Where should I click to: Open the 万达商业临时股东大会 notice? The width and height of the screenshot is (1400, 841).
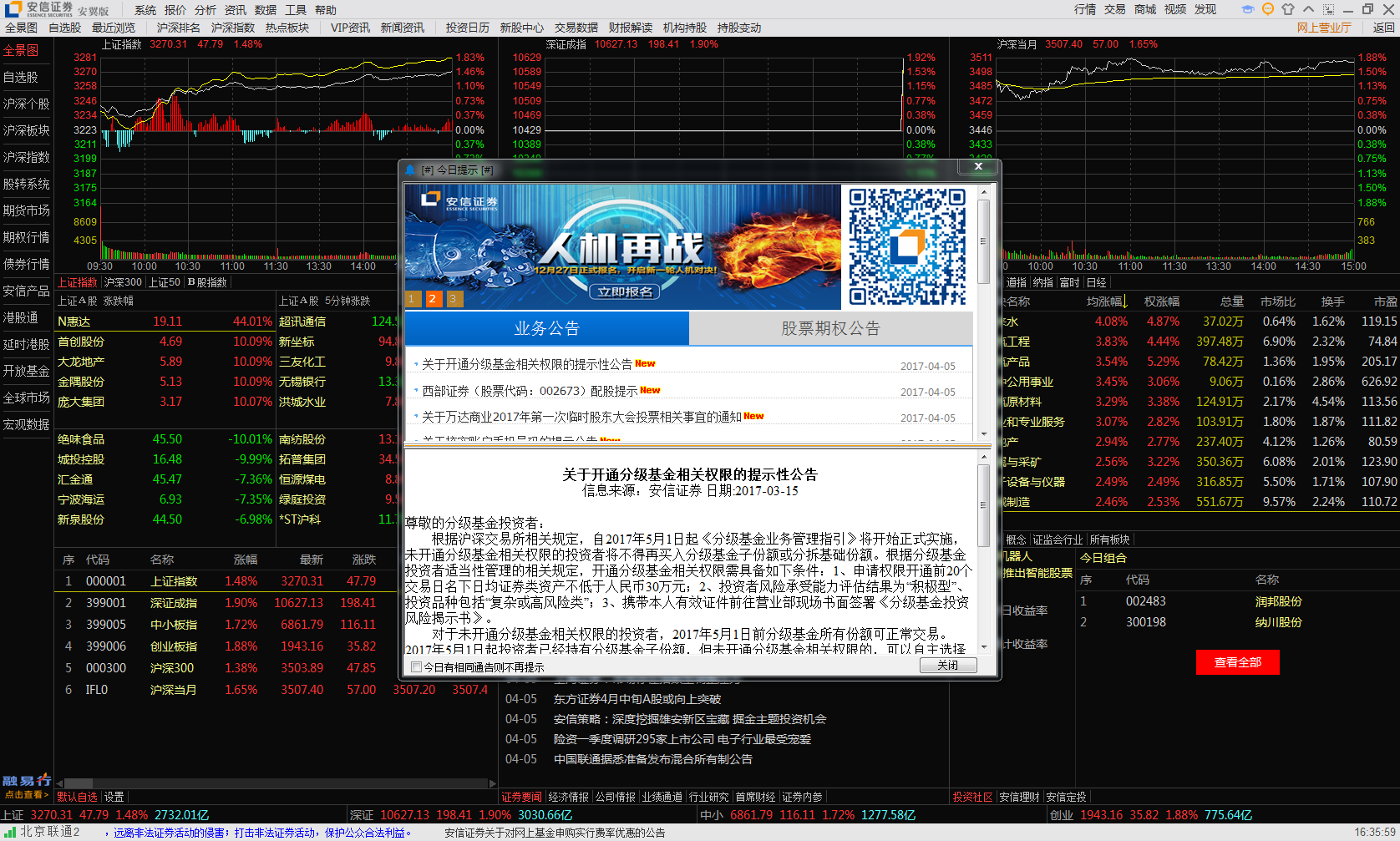[581, 417]
